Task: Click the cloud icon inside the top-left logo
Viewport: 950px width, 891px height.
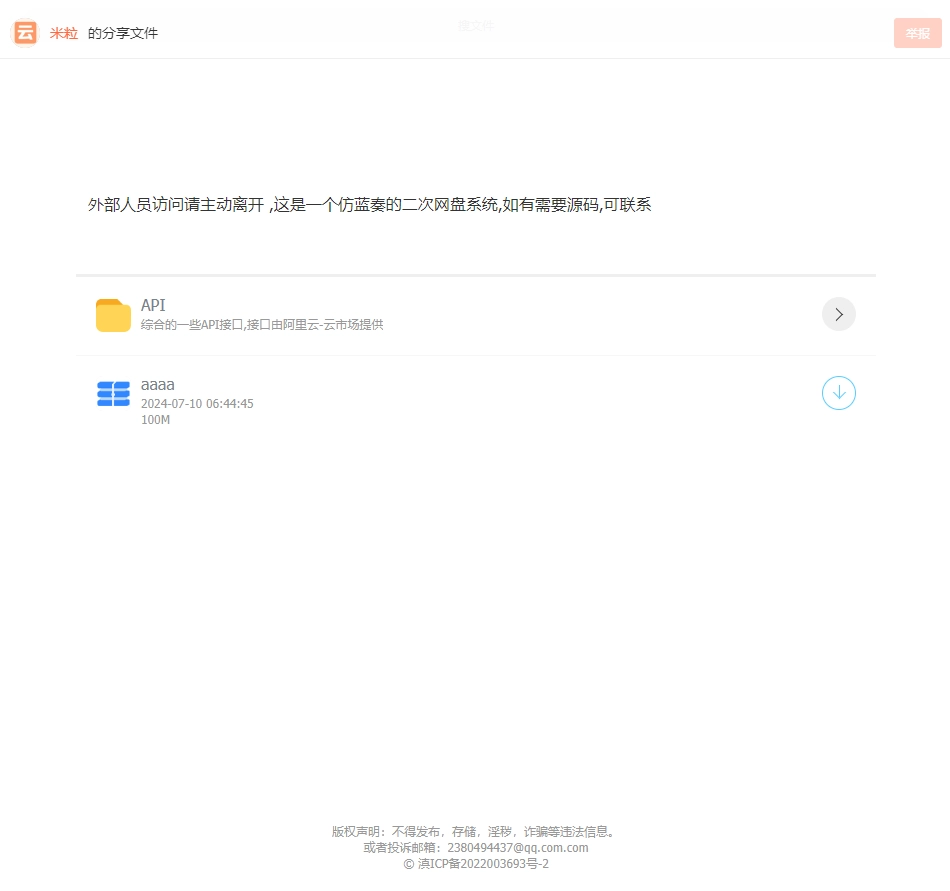Action: pos(24,32)
